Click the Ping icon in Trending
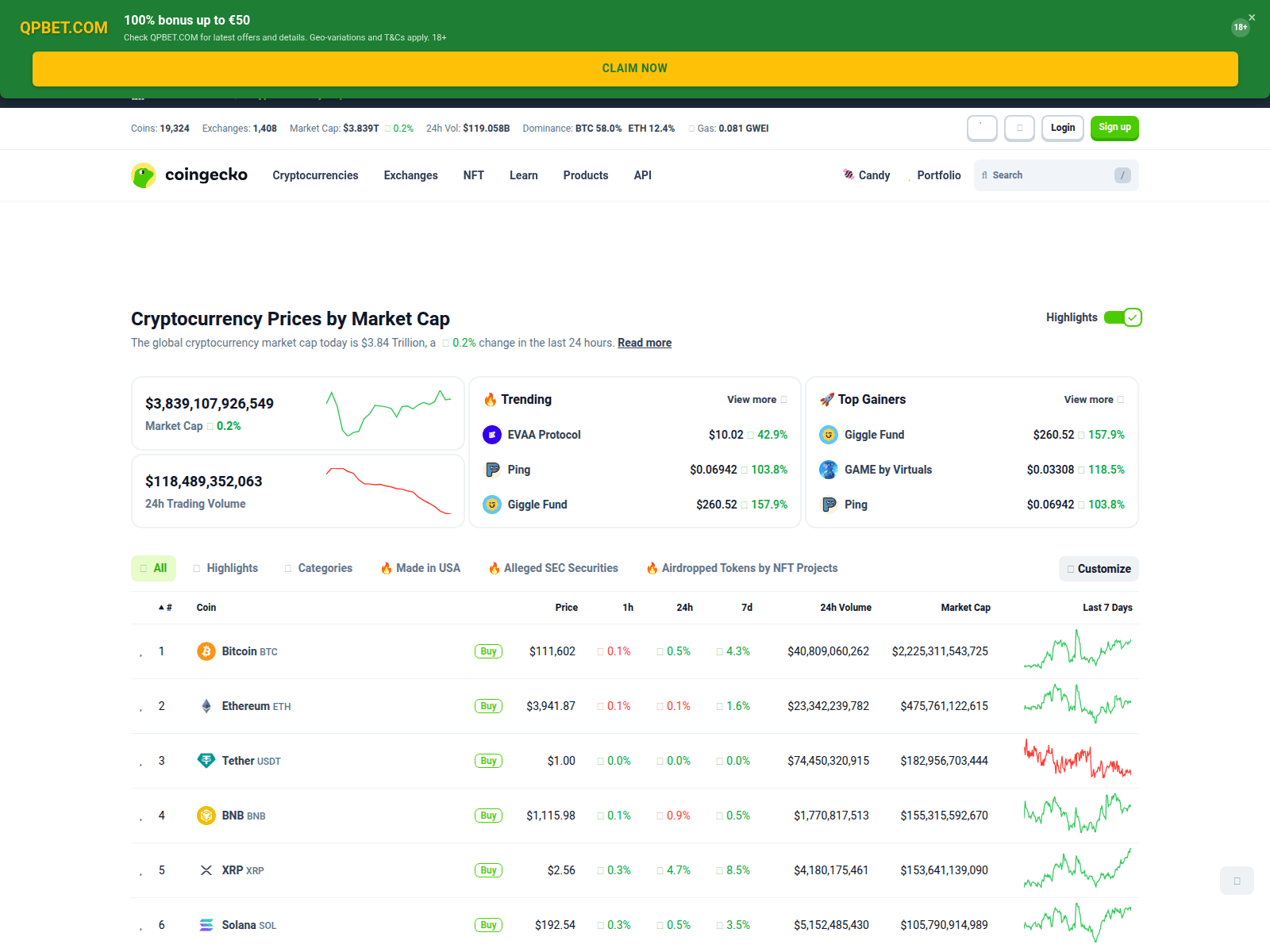Image resolution: width=1270 pixels, height=952 pixels. (x=492, y=470)
